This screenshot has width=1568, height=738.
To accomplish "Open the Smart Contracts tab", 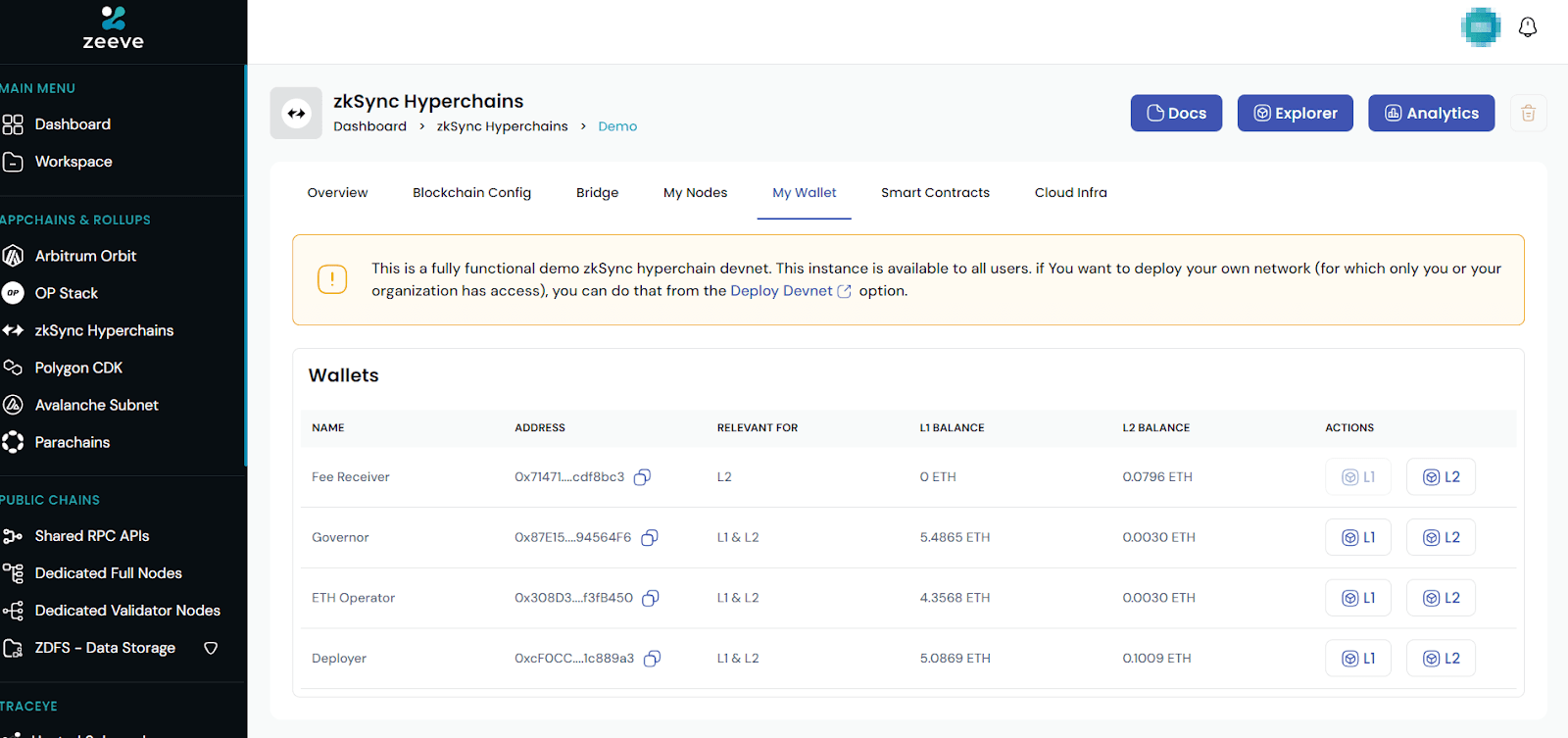I will coord(935,193).
